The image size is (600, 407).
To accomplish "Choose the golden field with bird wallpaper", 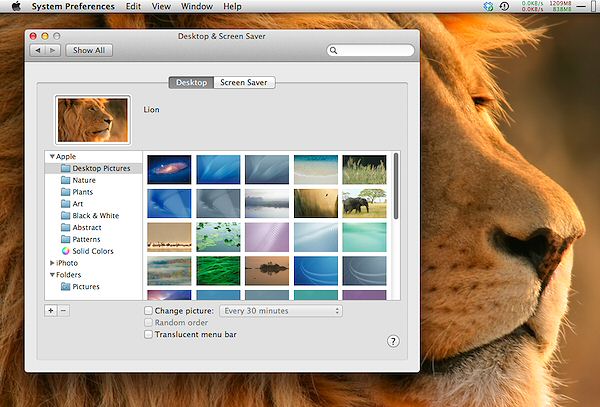I will [316, 203].
